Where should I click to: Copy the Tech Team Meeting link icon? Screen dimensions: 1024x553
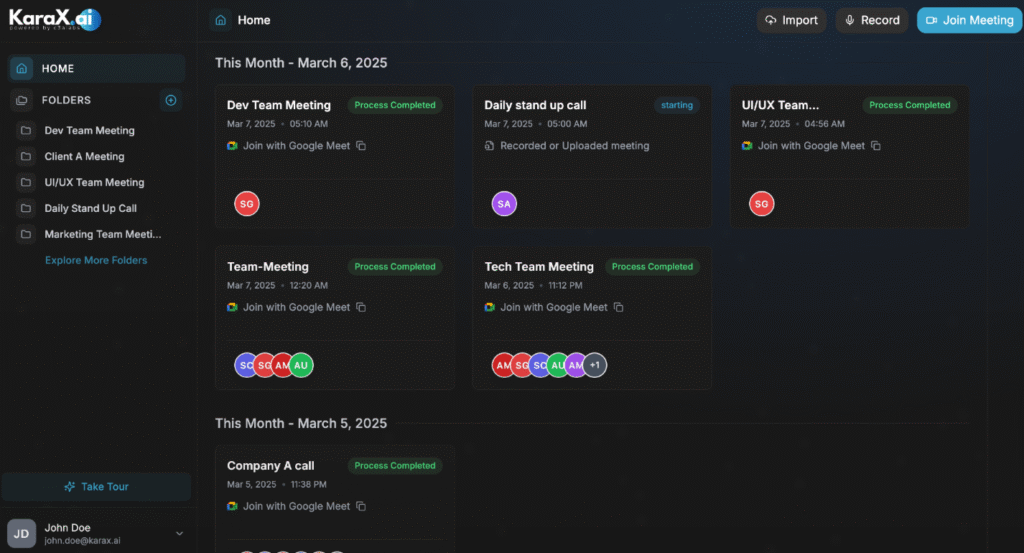pos(619,308)
